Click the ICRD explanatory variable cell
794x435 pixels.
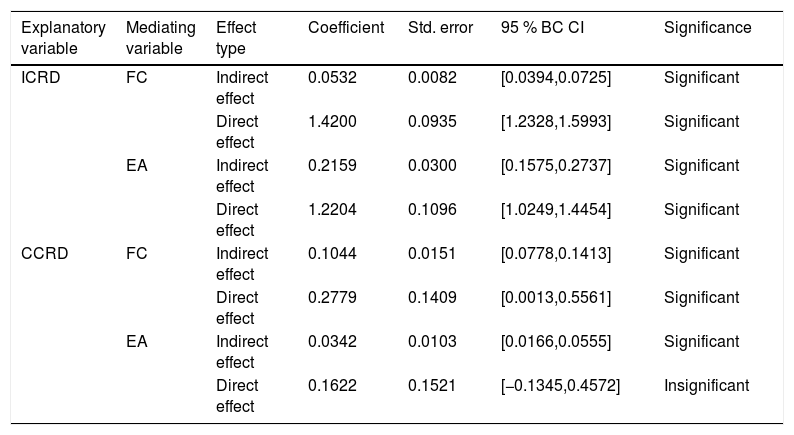tap(41, 77)
